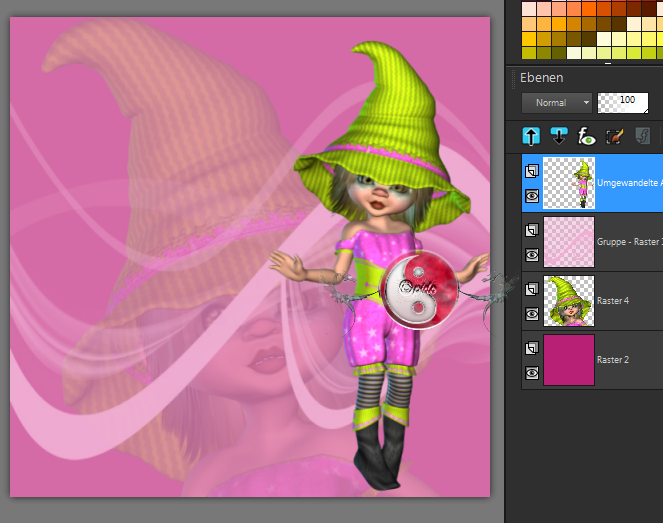
Task: Select the Raster 2 layer name
Action: (613, 359)
